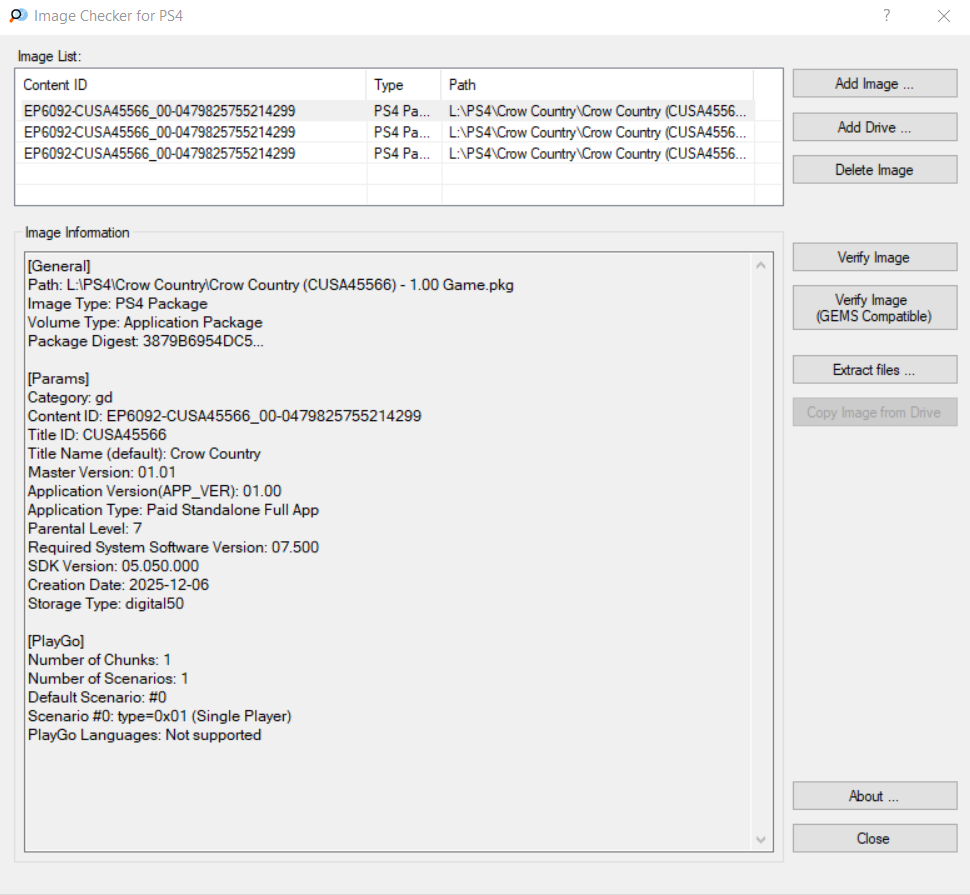970x895 pixels.
Task: Click the Add Image button
Action: (874, 84)
